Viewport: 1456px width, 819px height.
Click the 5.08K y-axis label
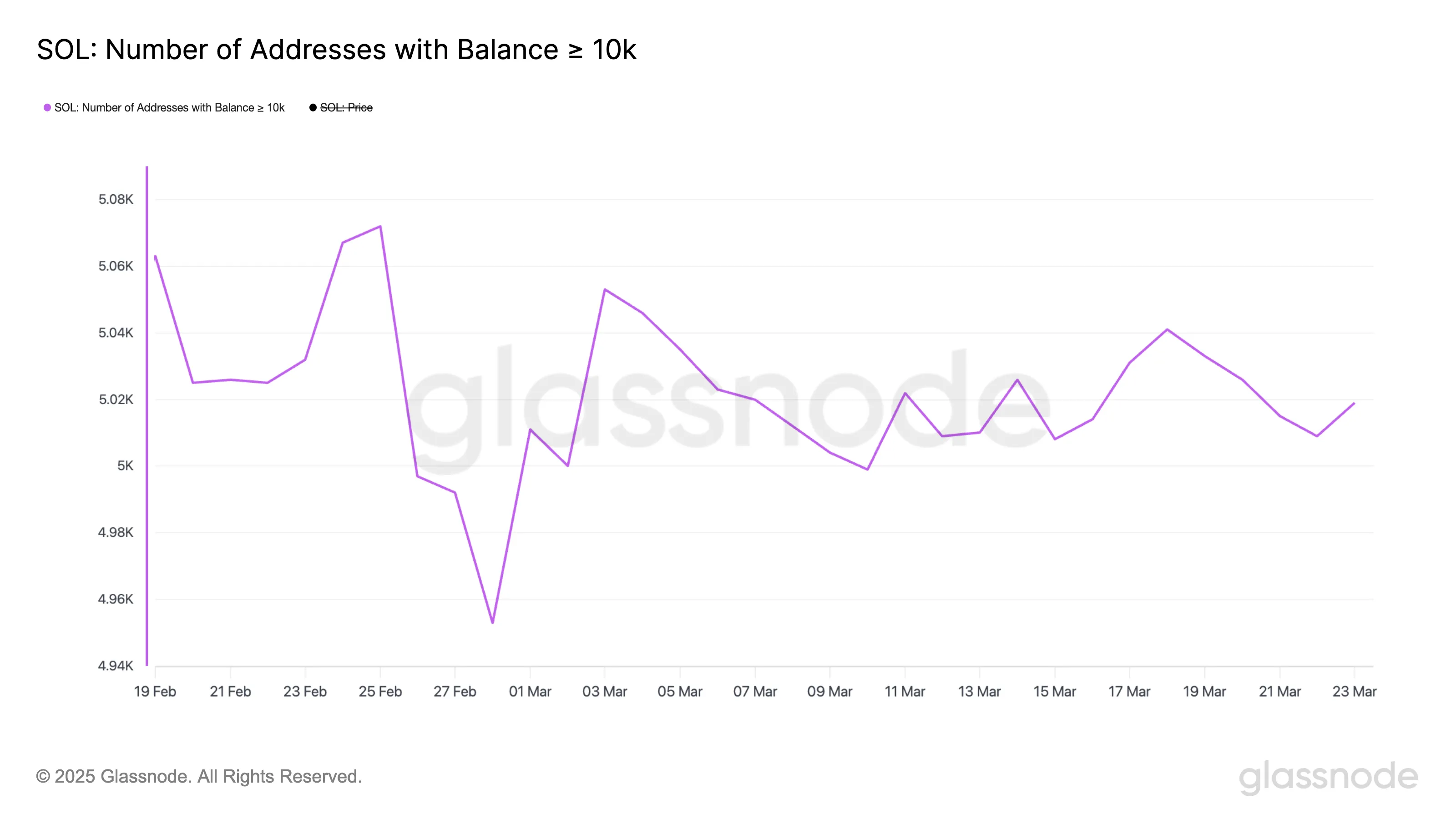[116, 199]
